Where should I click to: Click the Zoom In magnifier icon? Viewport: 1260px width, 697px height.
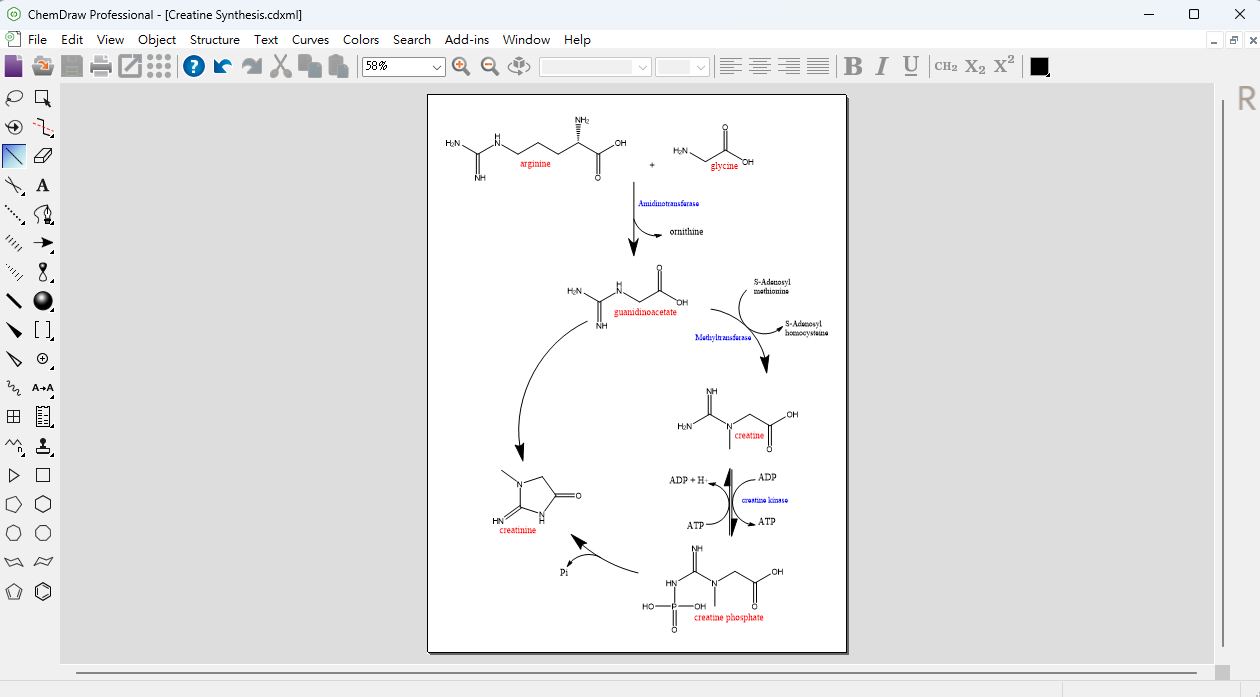click(461, 66)
